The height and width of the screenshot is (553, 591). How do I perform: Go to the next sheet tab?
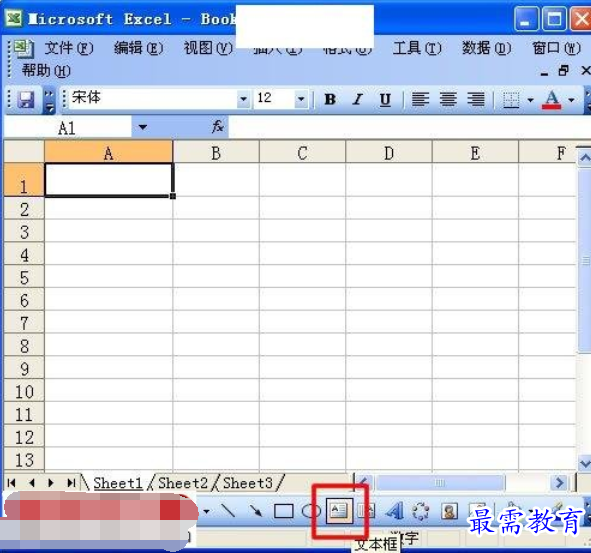pos(51,483)
